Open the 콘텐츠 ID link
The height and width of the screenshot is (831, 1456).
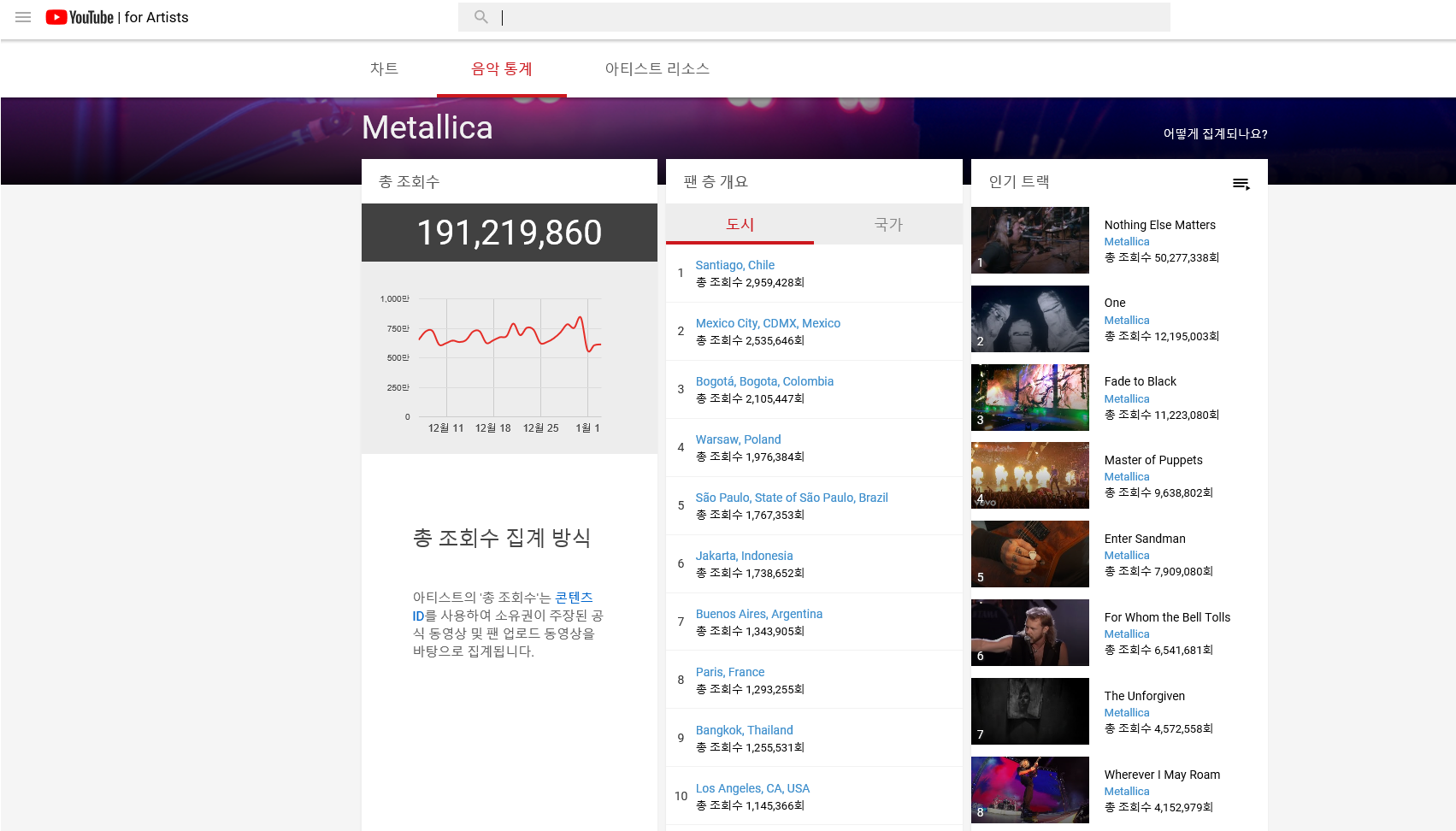coord(574,598)
